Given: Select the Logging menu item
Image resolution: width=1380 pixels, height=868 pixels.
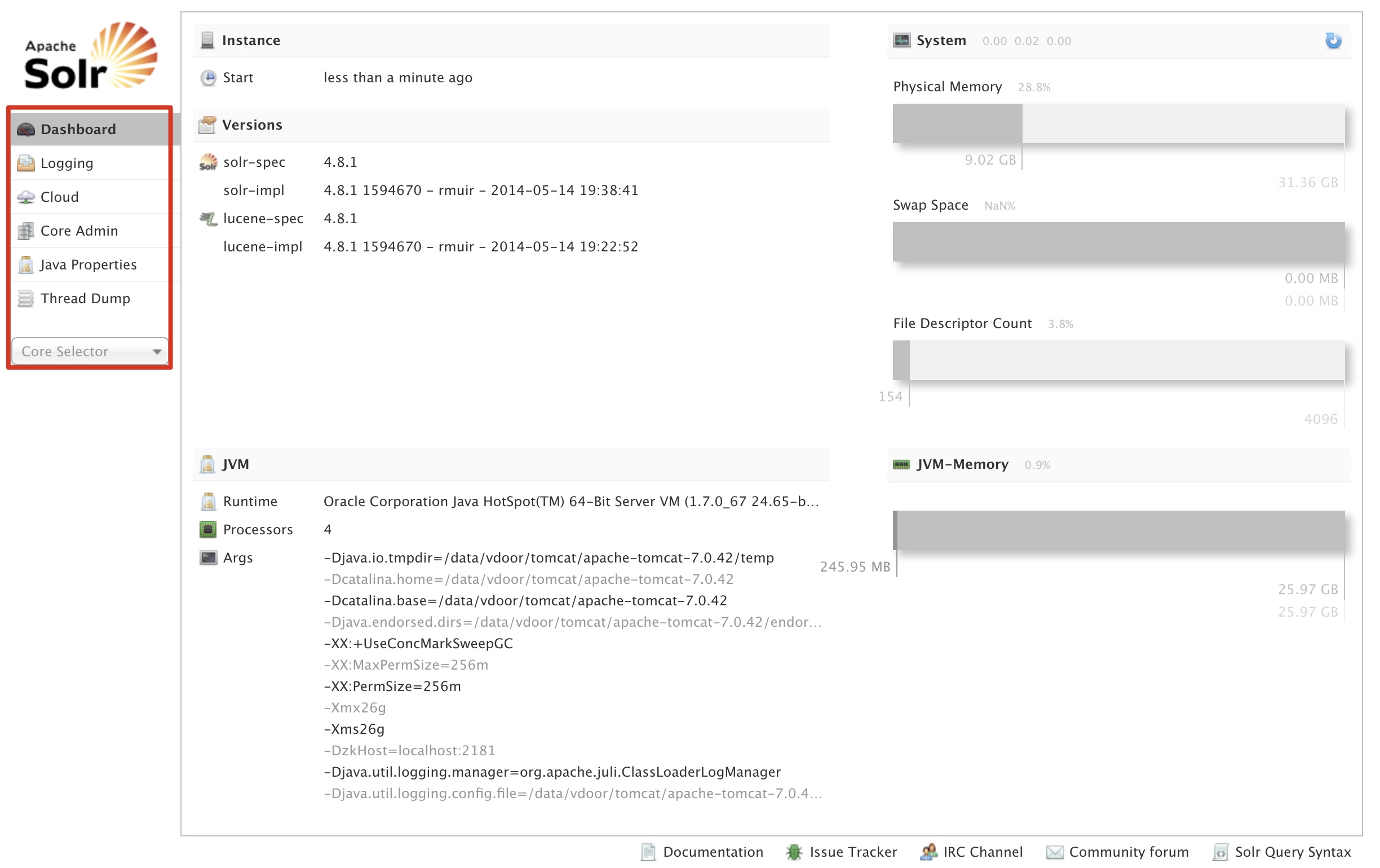Looking at the screenshot, I should pyautogui.click(x=67, y=163).
